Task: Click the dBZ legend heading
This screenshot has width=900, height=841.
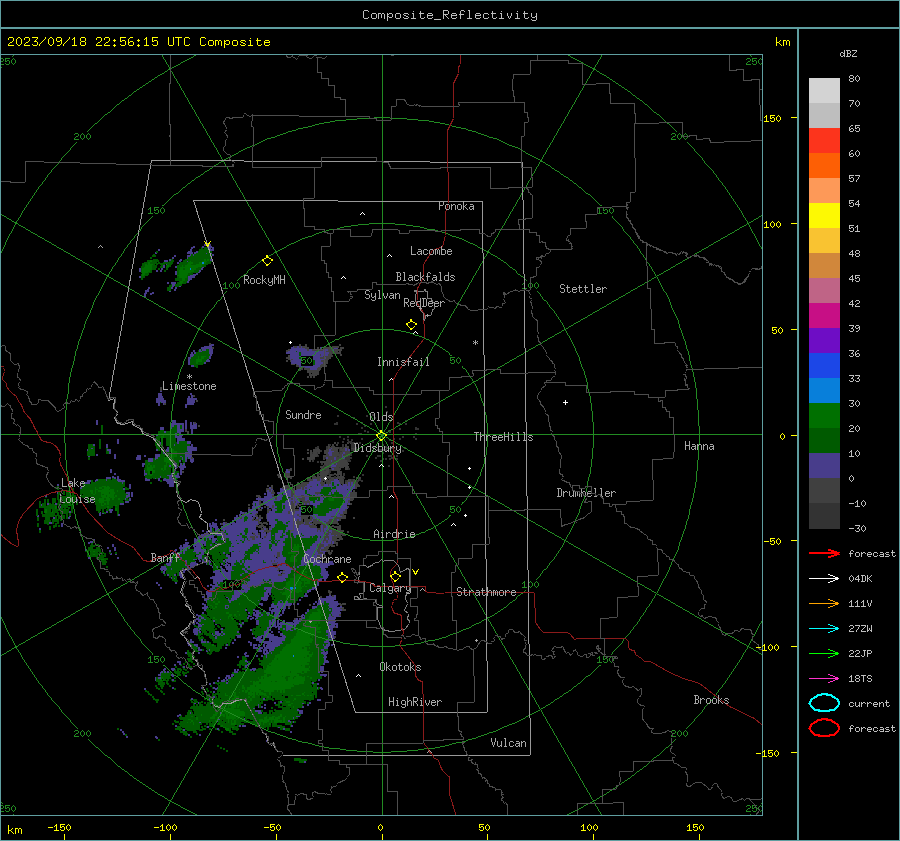Action: point(848,53)
